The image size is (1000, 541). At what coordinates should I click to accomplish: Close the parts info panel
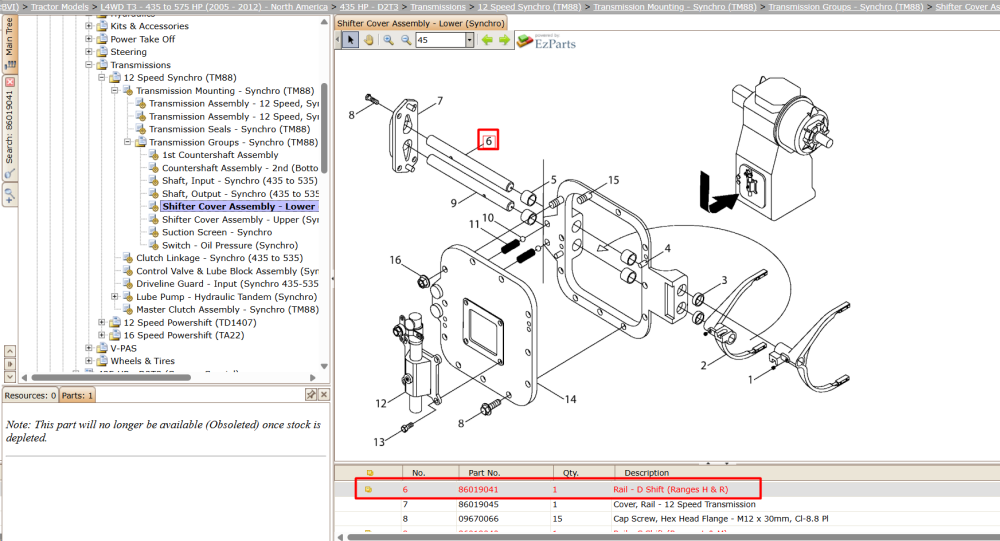324,395
